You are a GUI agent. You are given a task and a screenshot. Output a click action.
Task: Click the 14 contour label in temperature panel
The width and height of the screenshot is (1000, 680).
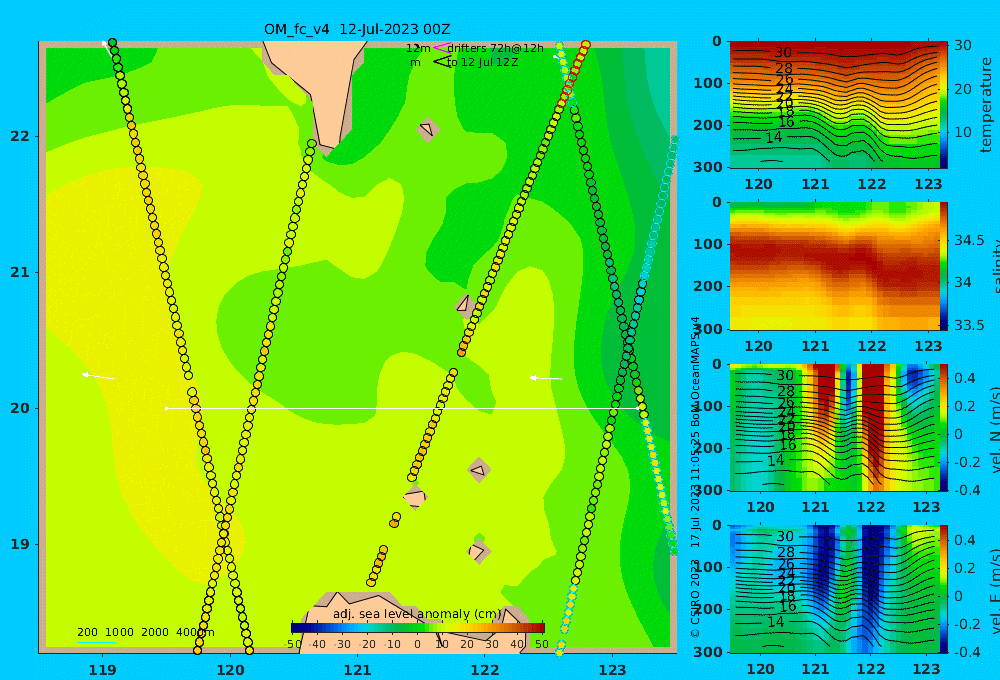773,137
